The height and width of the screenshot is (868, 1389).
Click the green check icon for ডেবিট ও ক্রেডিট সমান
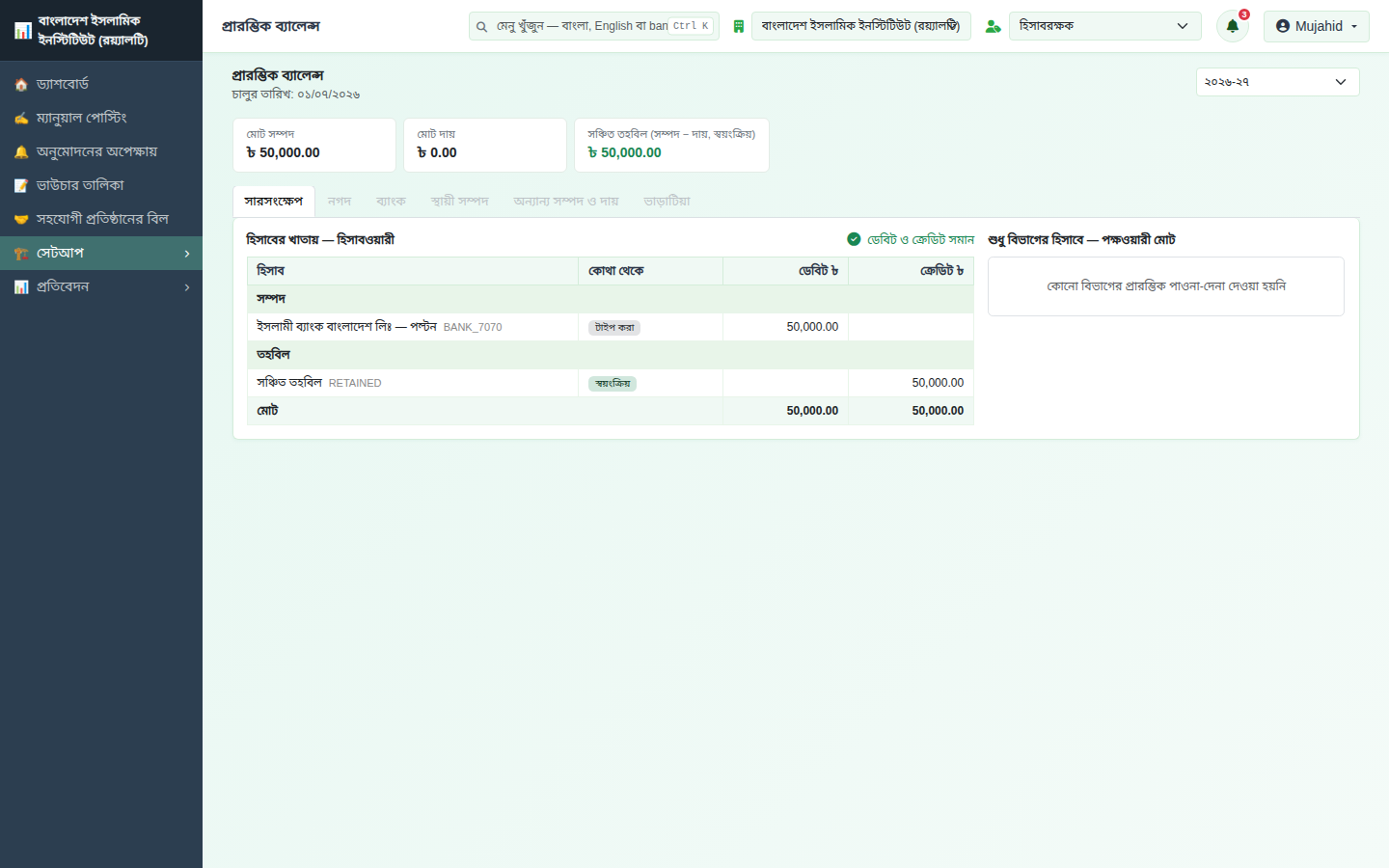point(854,239)
